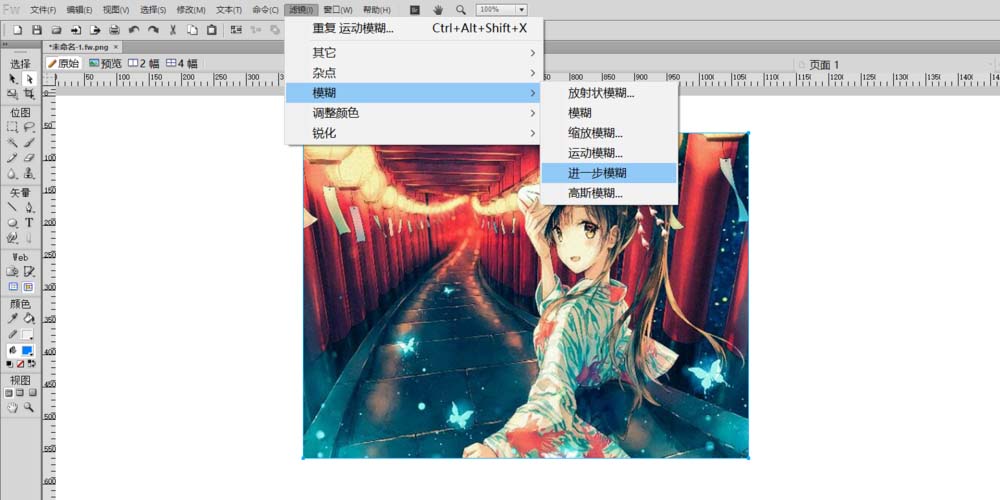The image size is (1000, 500).
Task: Select the Hotspot tool
Action: click(x=12, y=272)
